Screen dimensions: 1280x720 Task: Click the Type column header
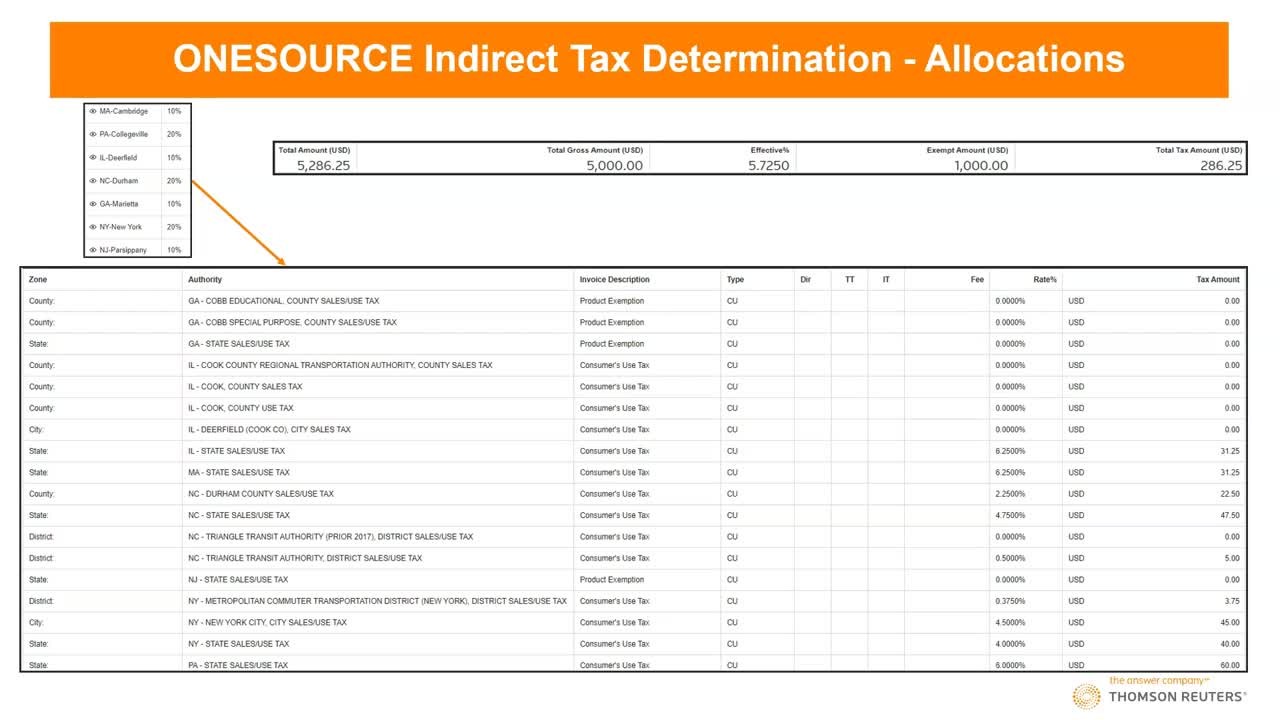[x=735, y=280]
